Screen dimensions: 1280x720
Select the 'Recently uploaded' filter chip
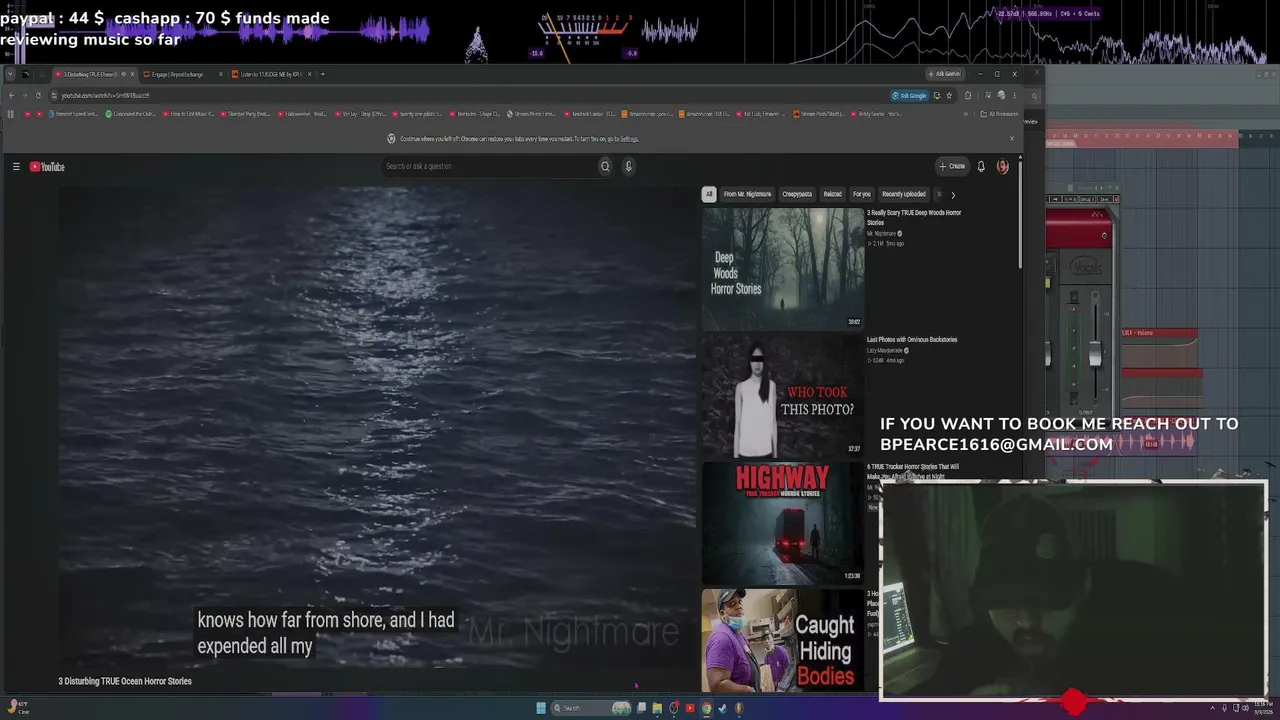pyautogui.click(x=904, y=195)
